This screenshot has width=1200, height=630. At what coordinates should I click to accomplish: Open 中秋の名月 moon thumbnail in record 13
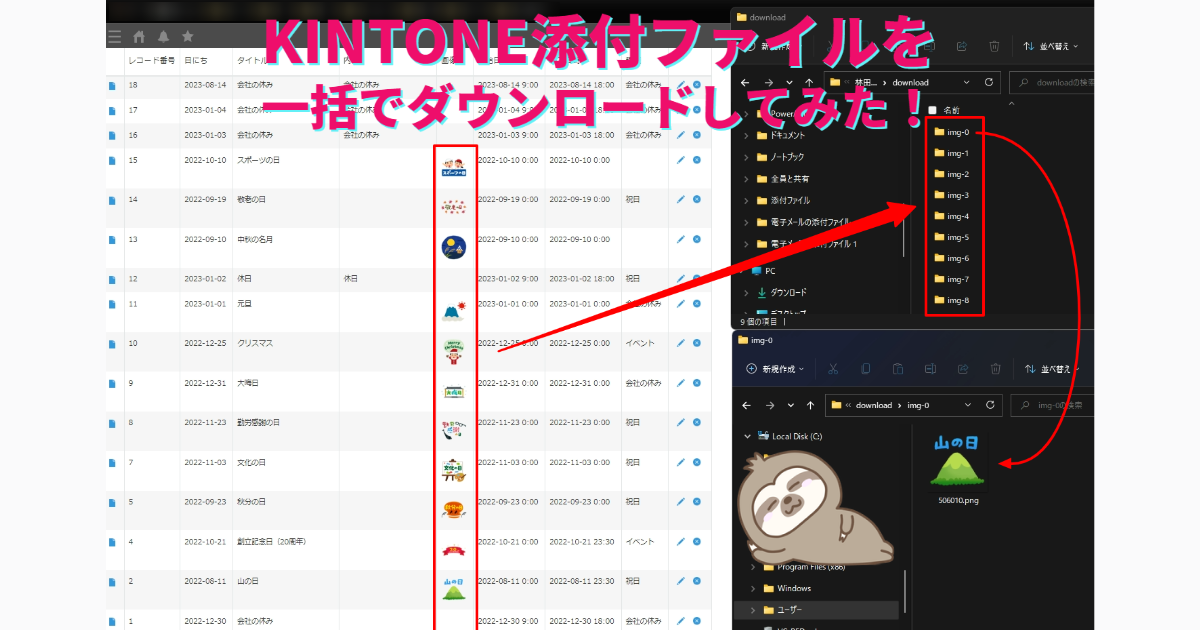tap(454, 246)
